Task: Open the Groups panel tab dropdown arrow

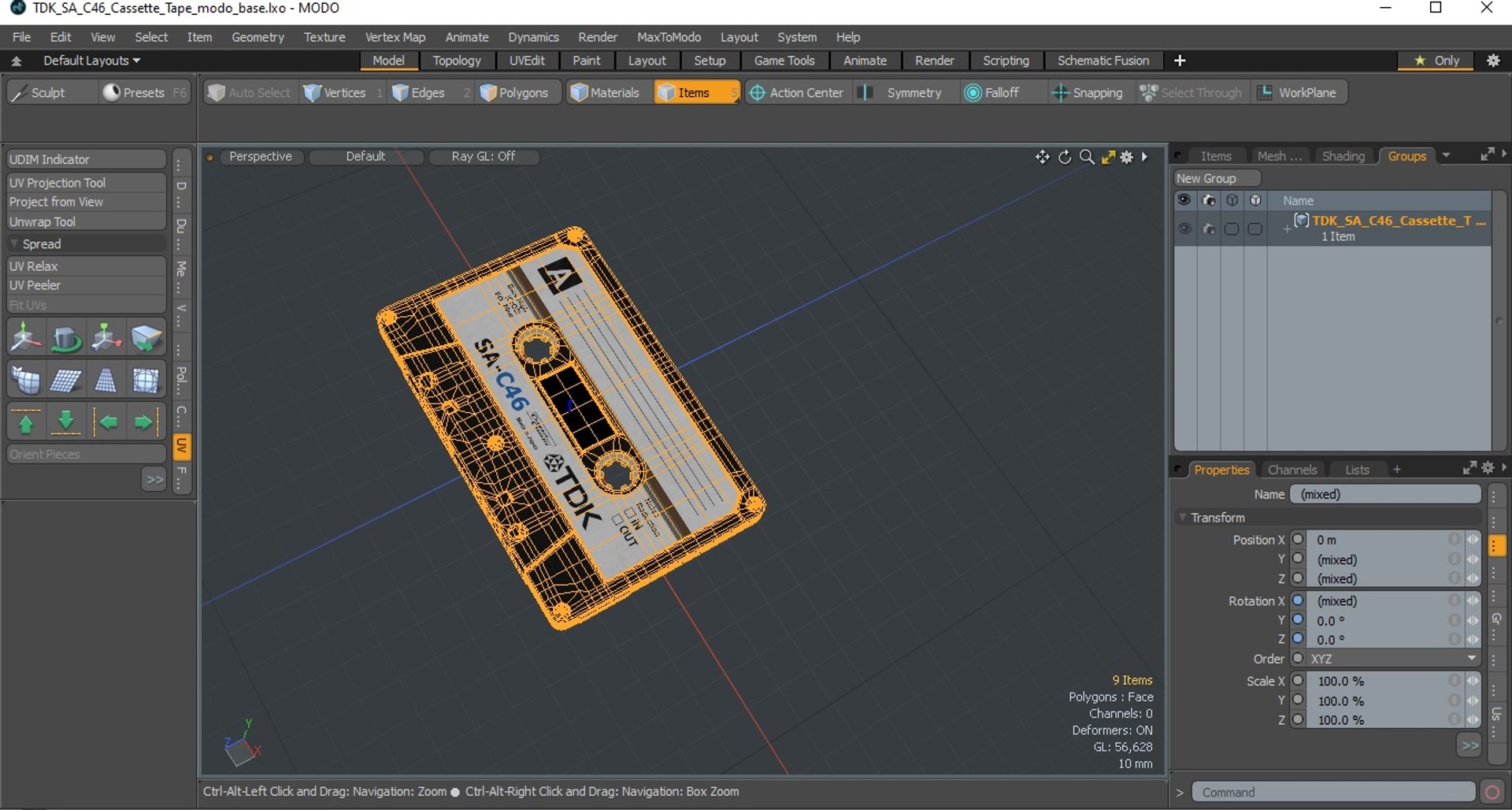Action: [x=1446, y=156]
